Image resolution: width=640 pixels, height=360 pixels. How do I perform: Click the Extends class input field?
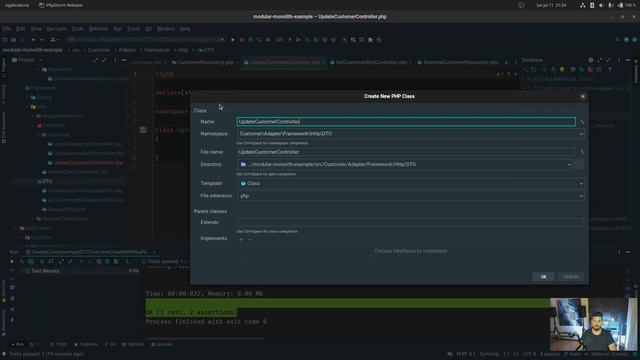coord(410,222)
